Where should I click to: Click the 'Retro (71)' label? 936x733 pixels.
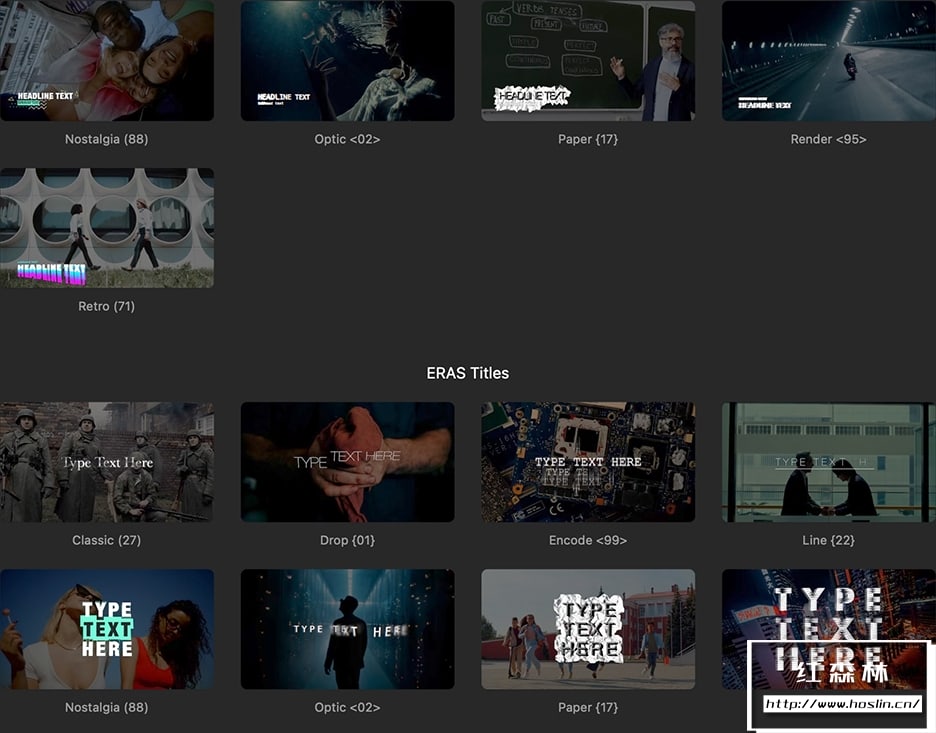(107, 306)
